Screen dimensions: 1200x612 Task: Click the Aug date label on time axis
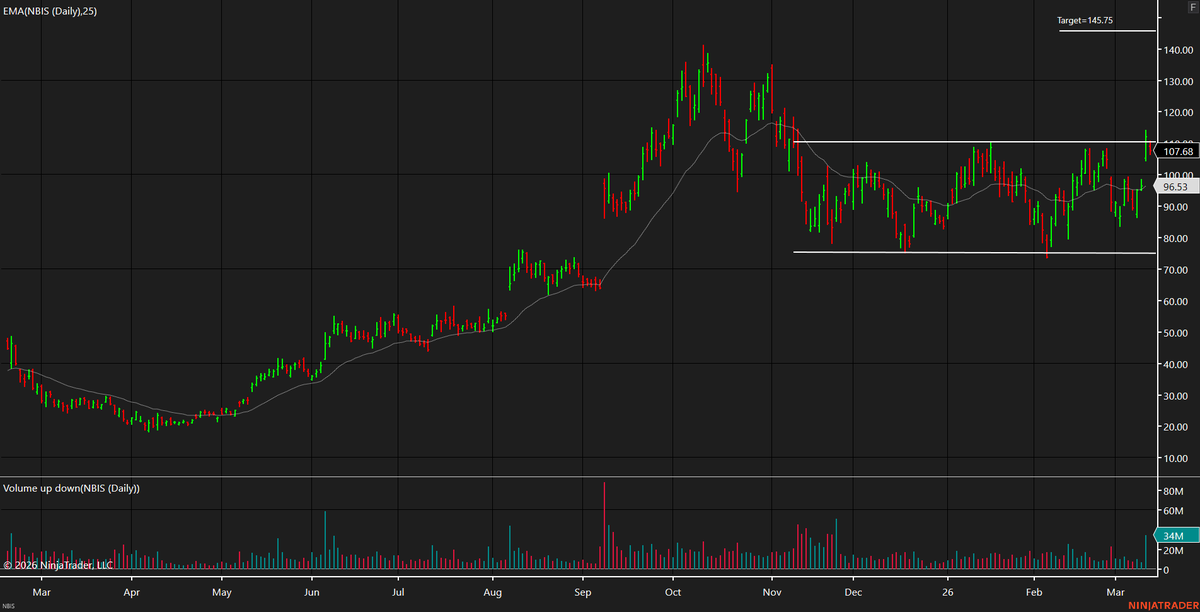[493, 591]
